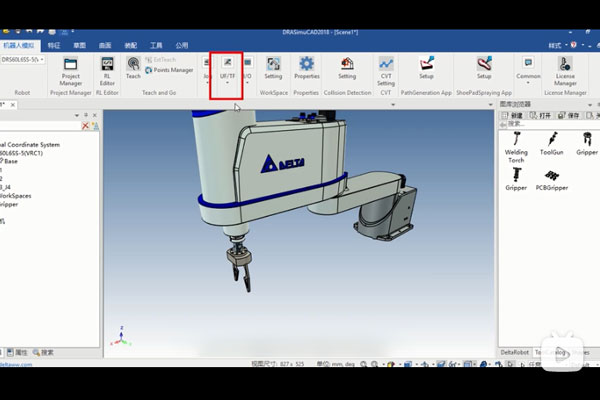Click 打开 in library browser

[x=541, y=115]
